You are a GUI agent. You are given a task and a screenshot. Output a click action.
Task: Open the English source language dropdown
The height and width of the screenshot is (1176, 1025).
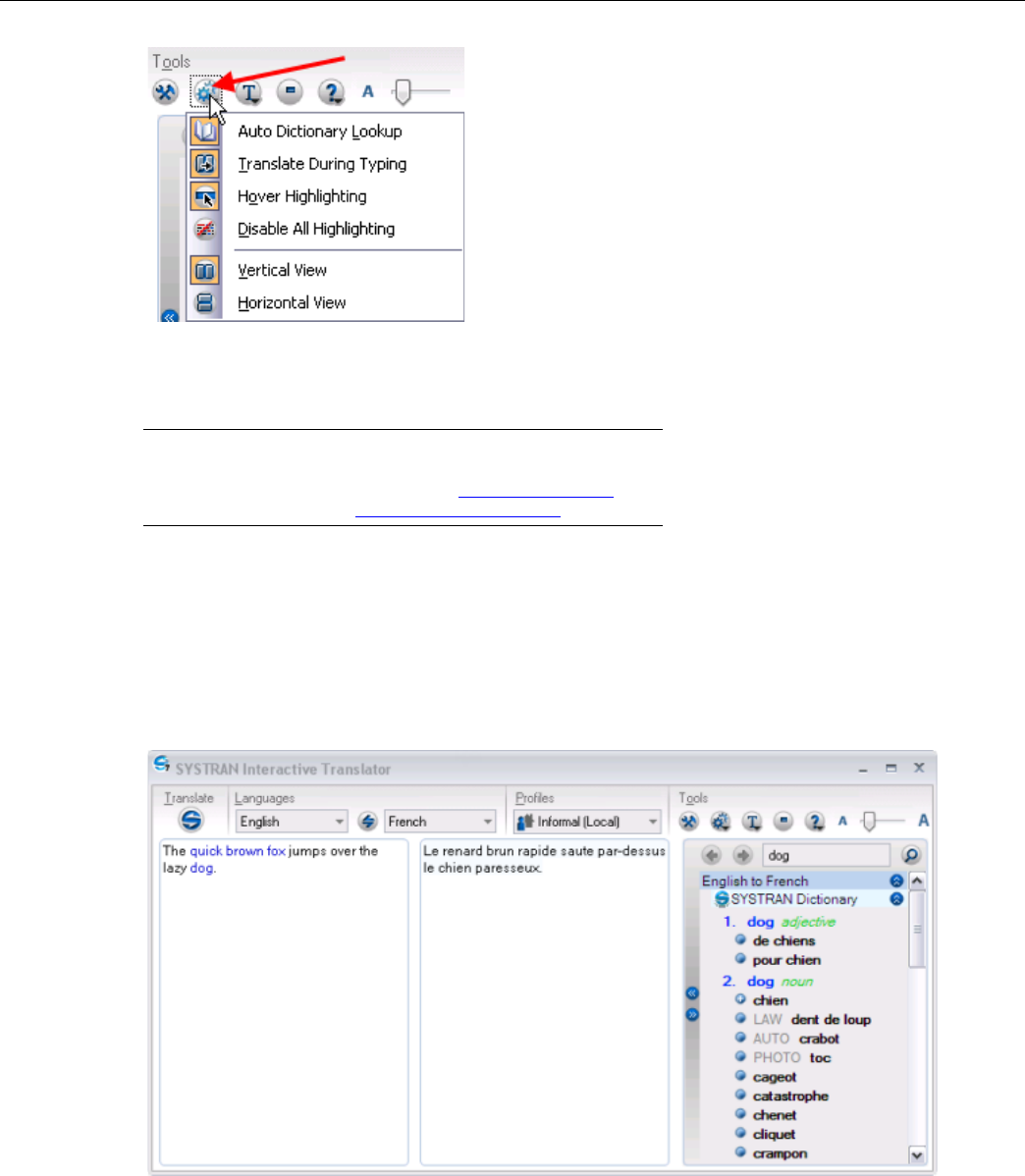(x=292, y=822)
